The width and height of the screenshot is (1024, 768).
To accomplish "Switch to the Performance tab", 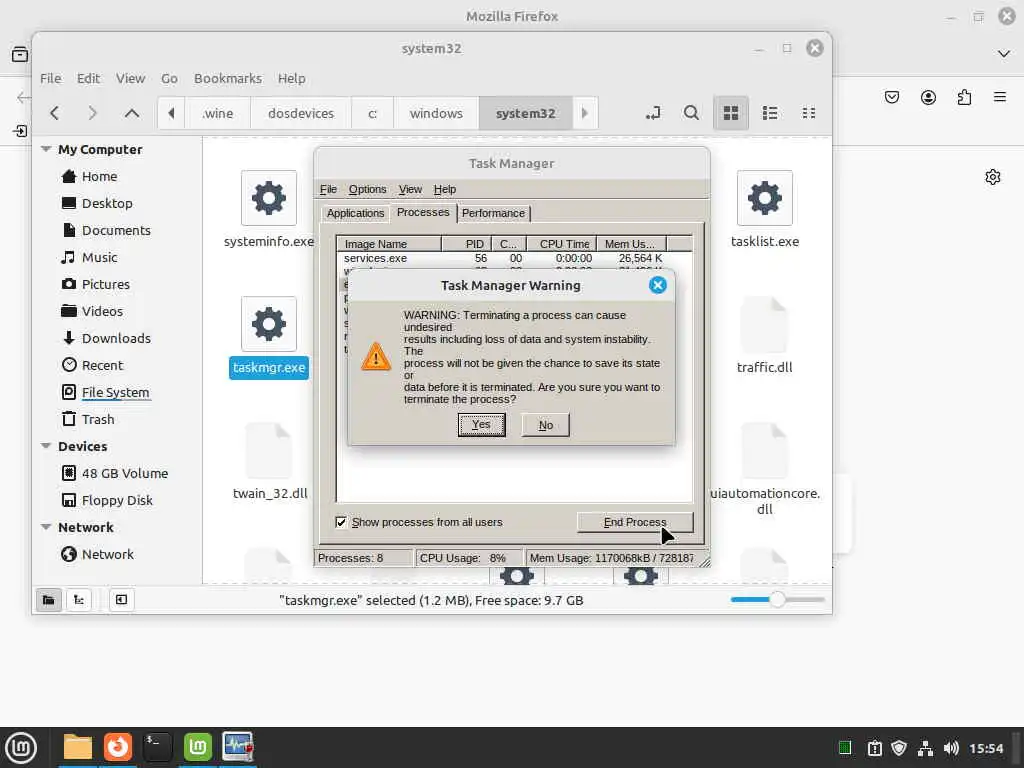I will tap(493, 213).
